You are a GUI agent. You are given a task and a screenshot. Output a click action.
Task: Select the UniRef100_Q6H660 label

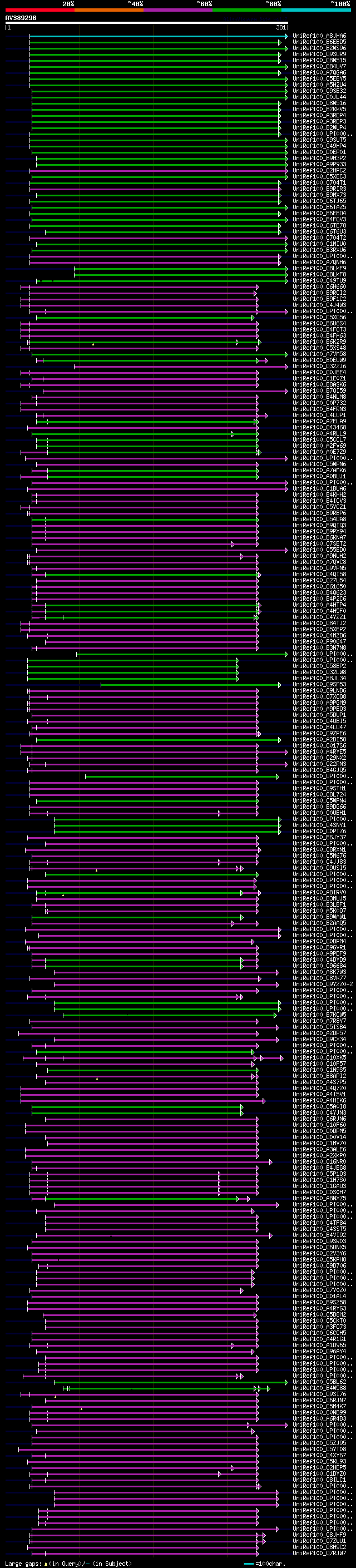tap(319, 286)
